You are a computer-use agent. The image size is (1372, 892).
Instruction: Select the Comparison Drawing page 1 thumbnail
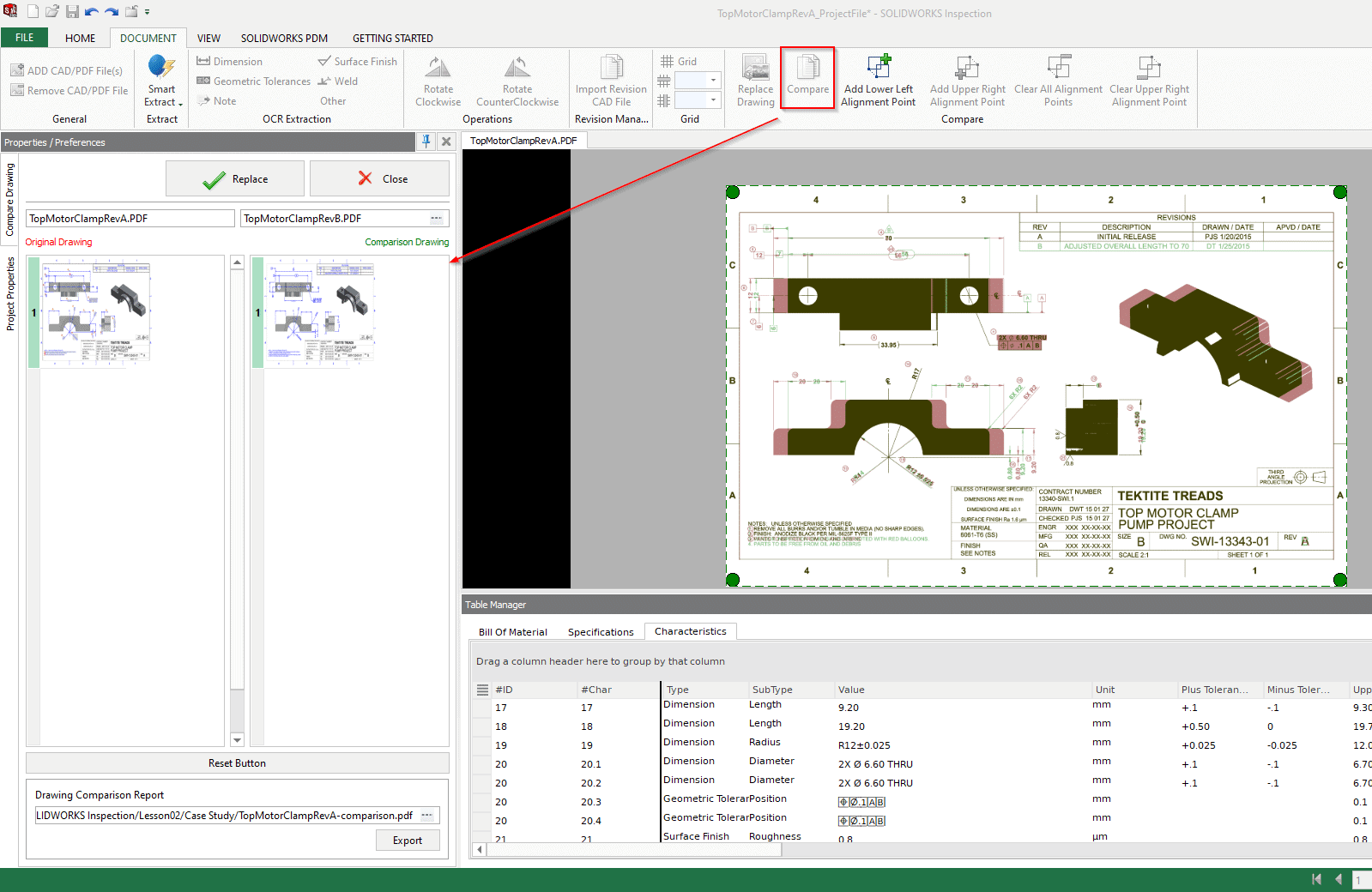pyautogui.click(x=320, y=312)
